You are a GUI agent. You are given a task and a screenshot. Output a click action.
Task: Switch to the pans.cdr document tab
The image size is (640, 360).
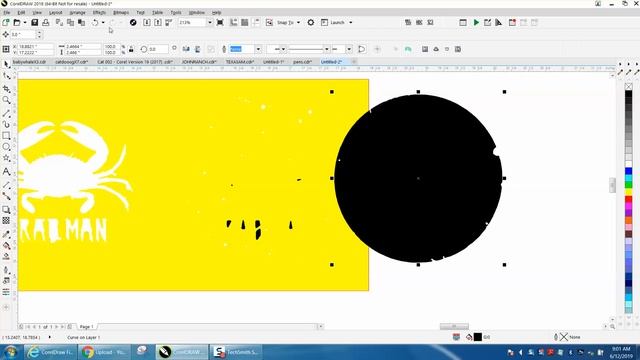[302, 62]
